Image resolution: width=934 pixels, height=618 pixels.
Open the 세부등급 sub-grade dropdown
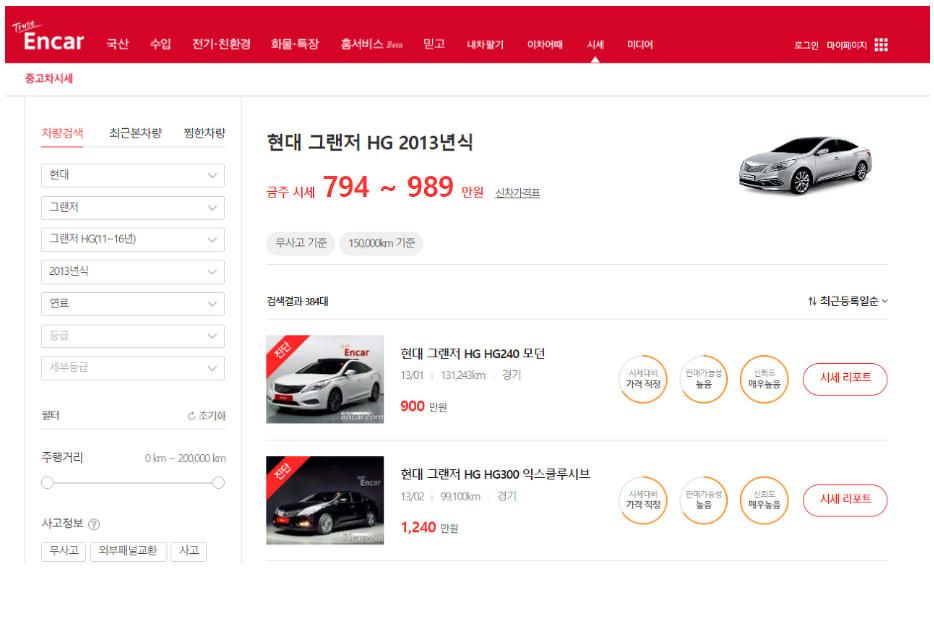coord(133,368)
